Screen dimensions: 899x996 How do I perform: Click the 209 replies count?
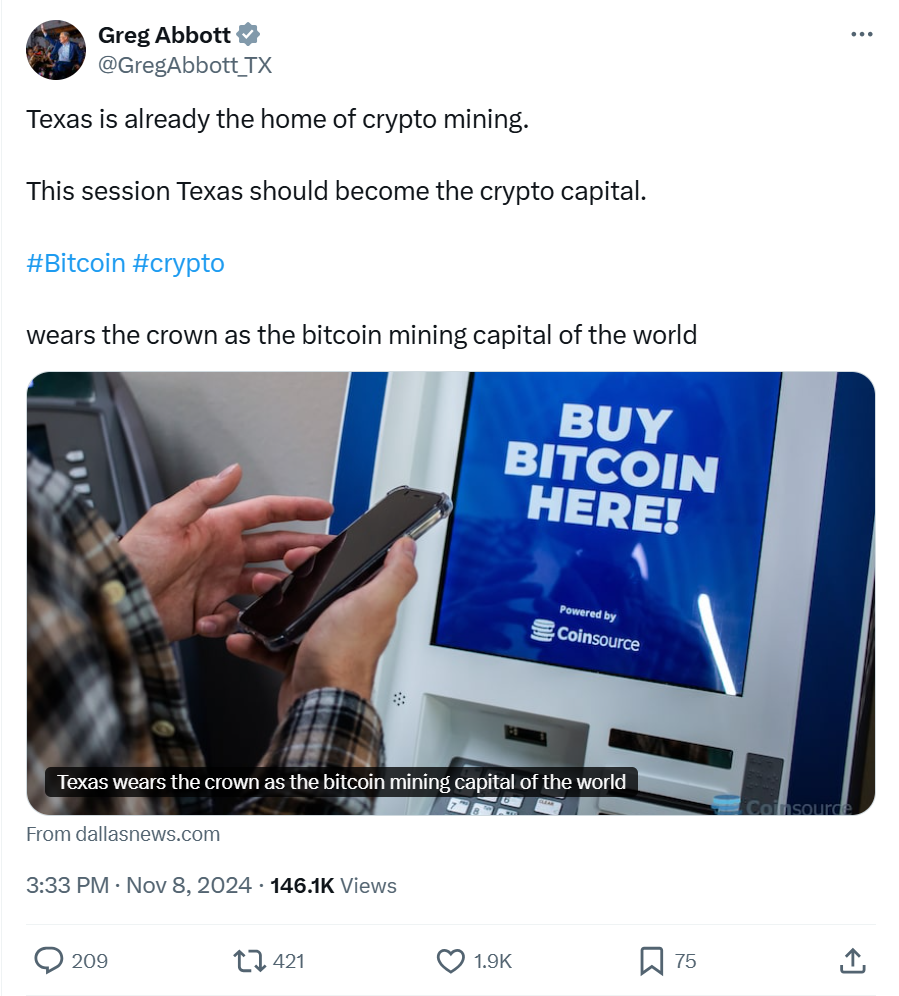coord(90,961)
